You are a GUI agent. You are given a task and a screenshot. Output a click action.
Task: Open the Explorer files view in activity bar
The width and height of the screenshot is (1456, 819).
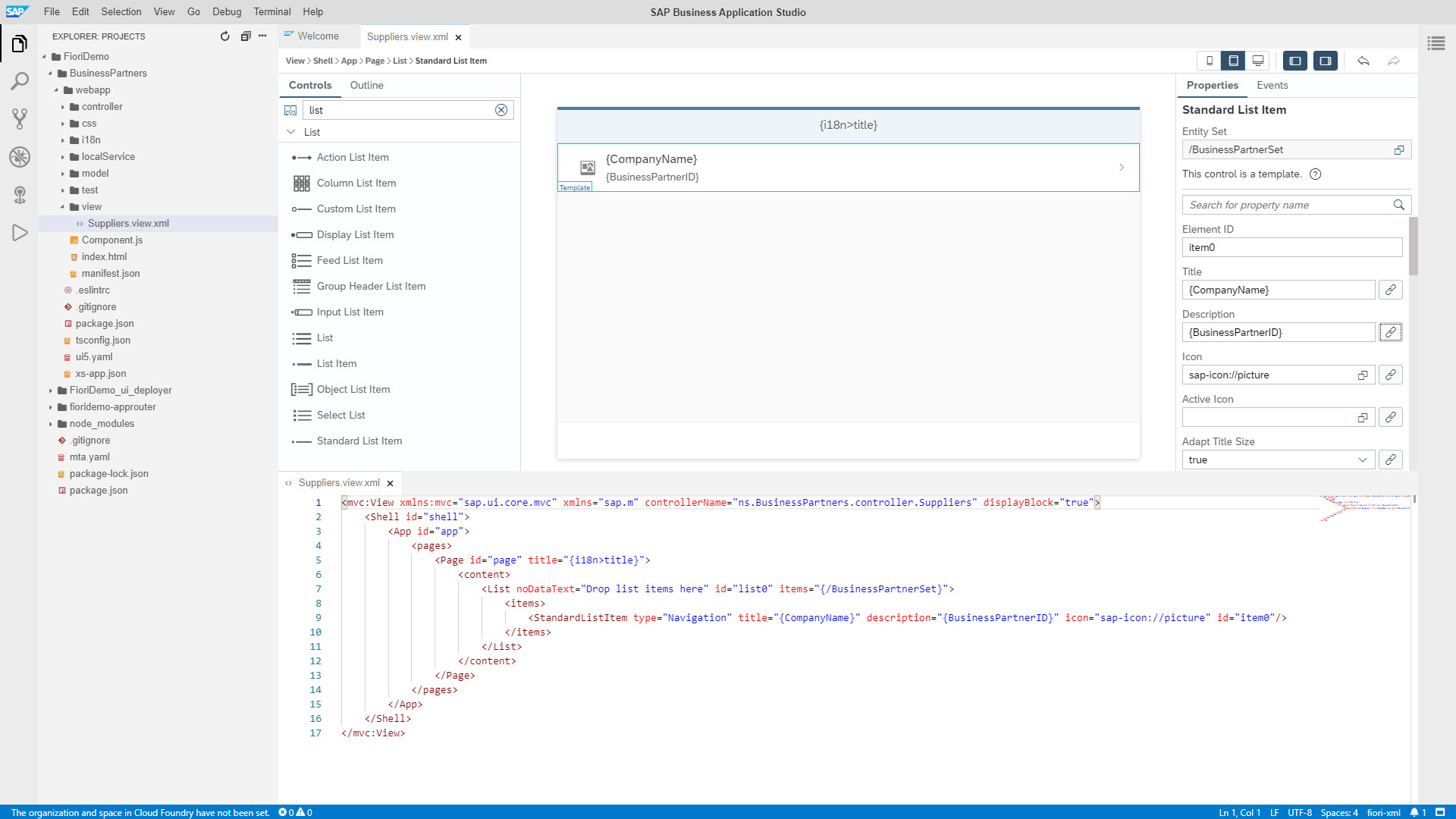point(20,44)
